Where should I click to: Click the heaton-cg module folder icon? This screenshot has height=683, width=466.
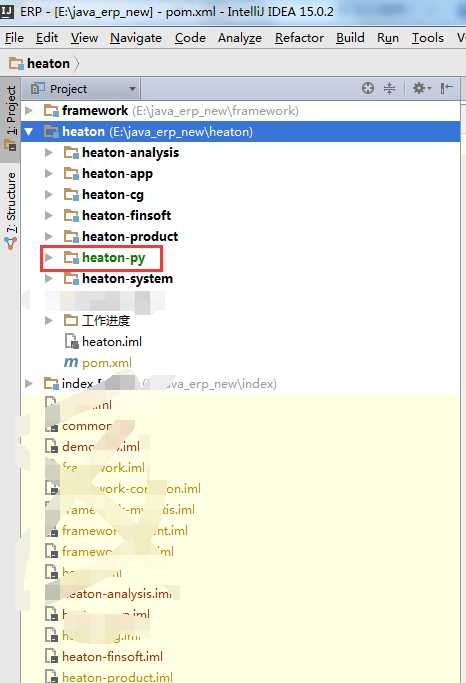pos(71,194)
